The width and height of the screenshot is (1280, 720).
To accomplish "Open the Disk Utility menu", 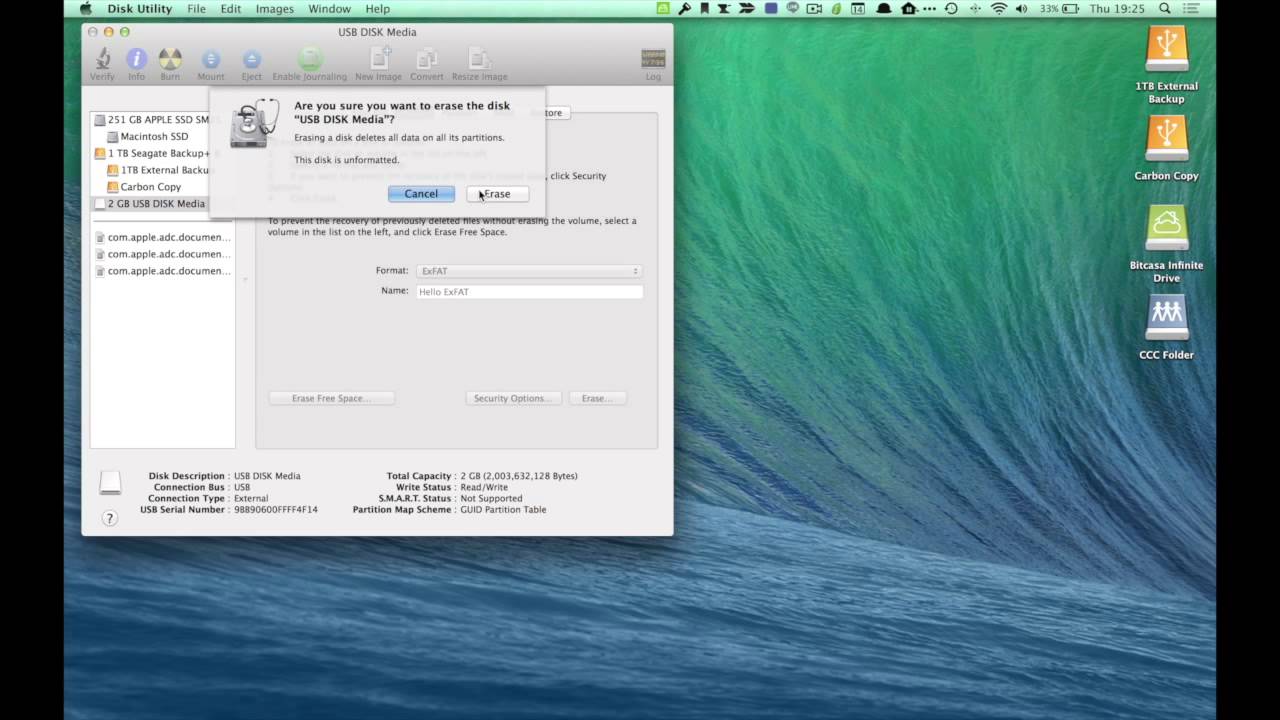I will tap(139, 8).
